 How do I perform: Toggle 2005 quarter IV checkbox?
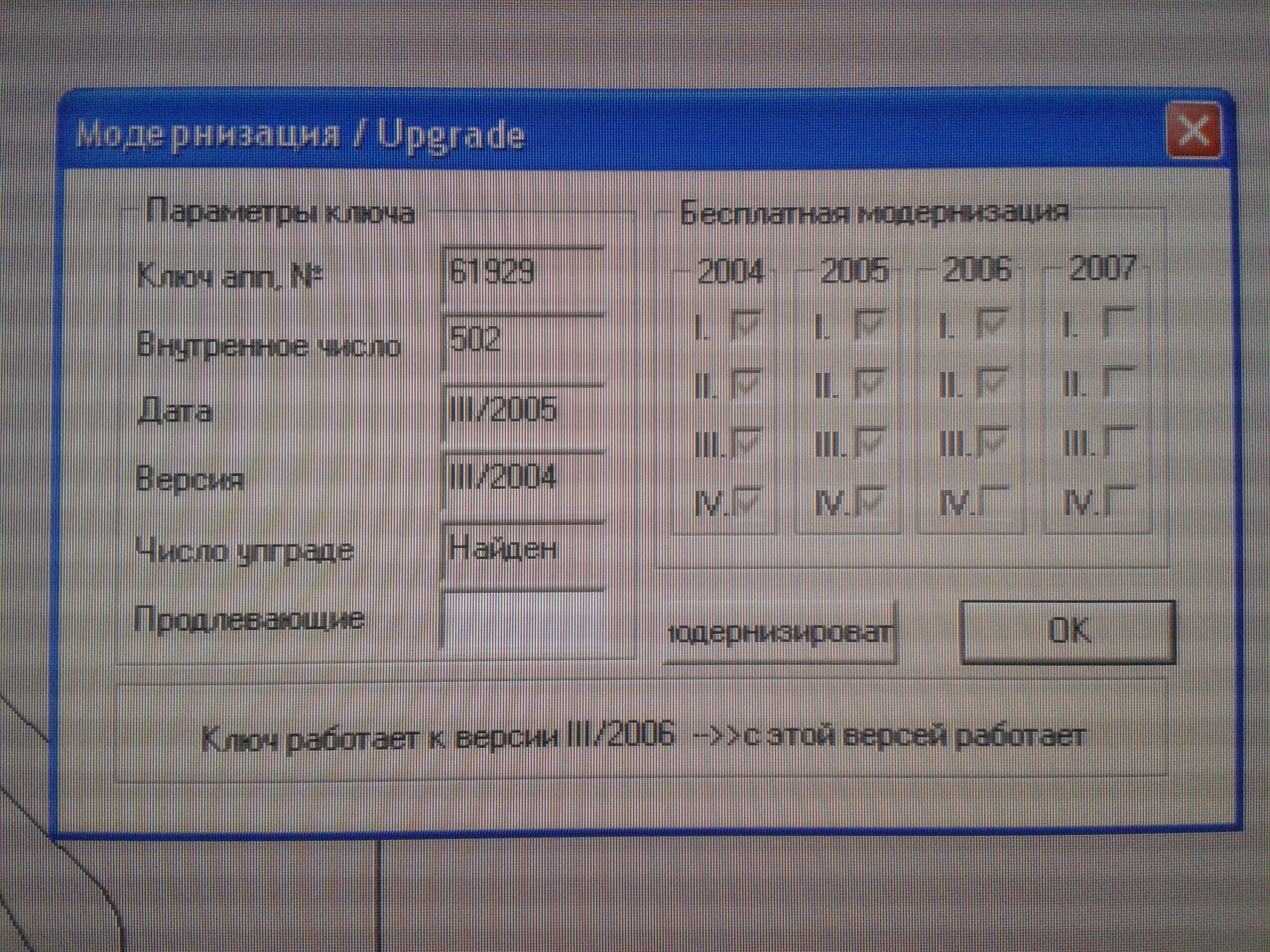point(869,501)
